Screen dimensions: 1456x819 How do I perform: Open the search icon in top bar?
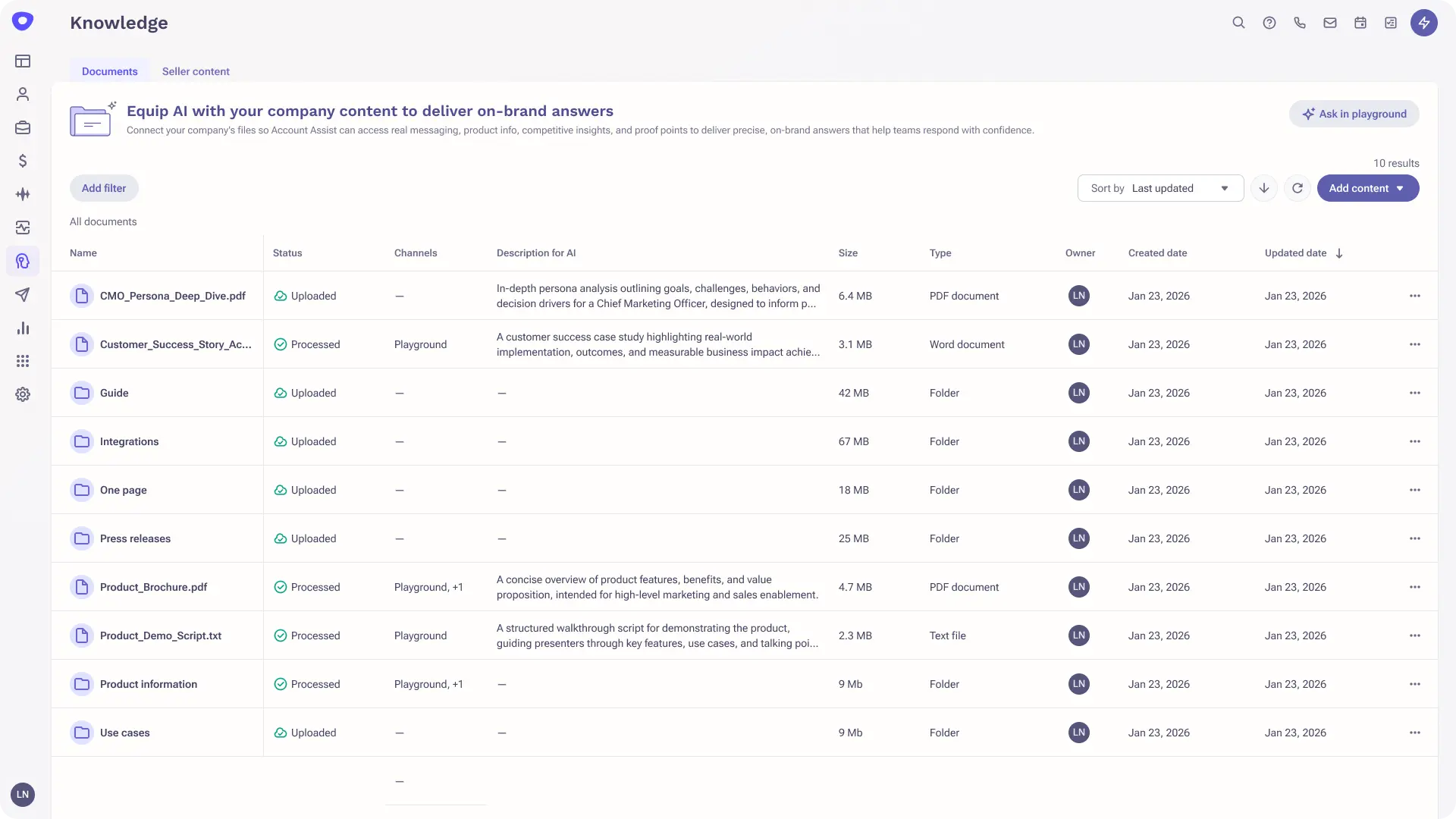pos(1238,23)
